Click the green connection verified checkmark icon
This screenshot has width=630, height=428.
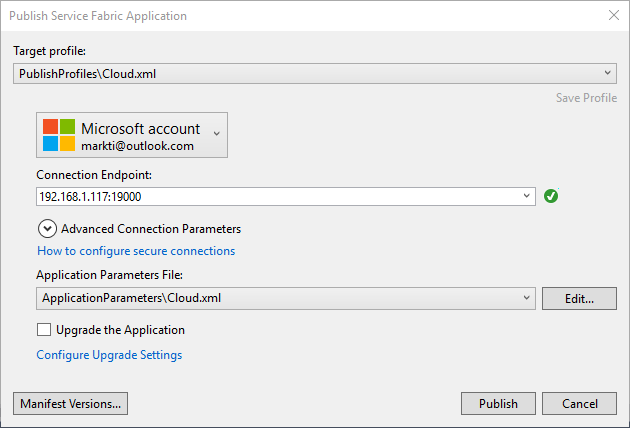[x=551, y=196]
